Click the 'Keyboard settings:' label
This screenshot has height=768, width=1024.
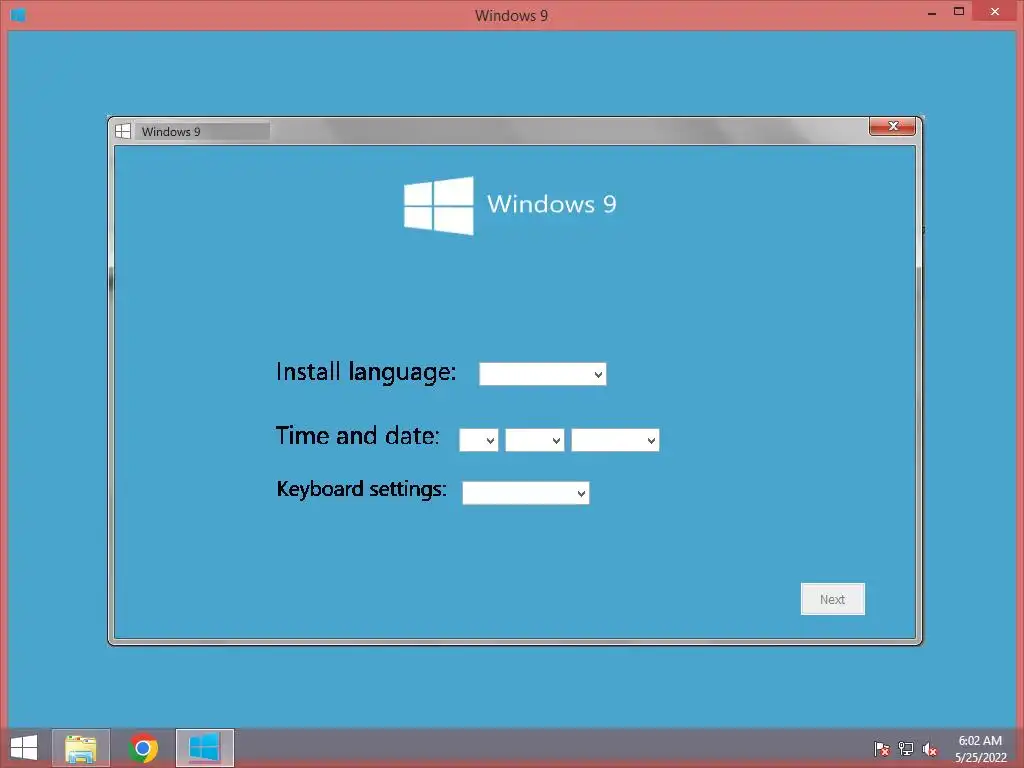pyautogui.click(x=362, y=489)
